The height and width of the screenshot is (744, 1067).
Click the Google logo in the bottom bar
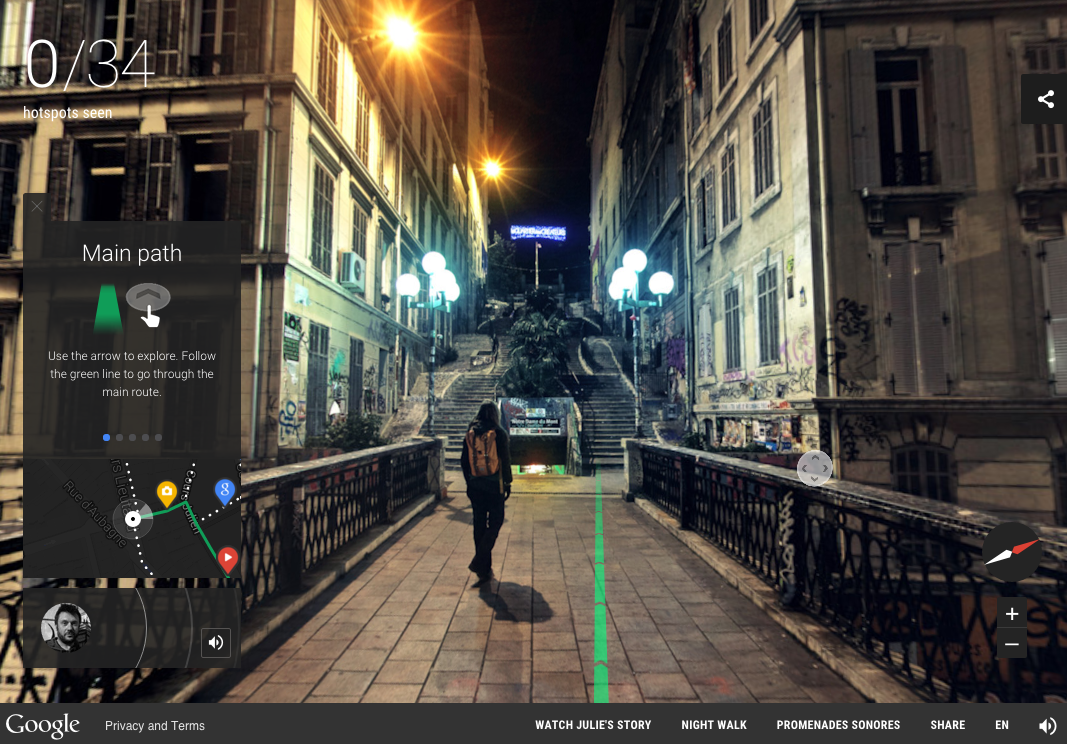coord(42,725)
